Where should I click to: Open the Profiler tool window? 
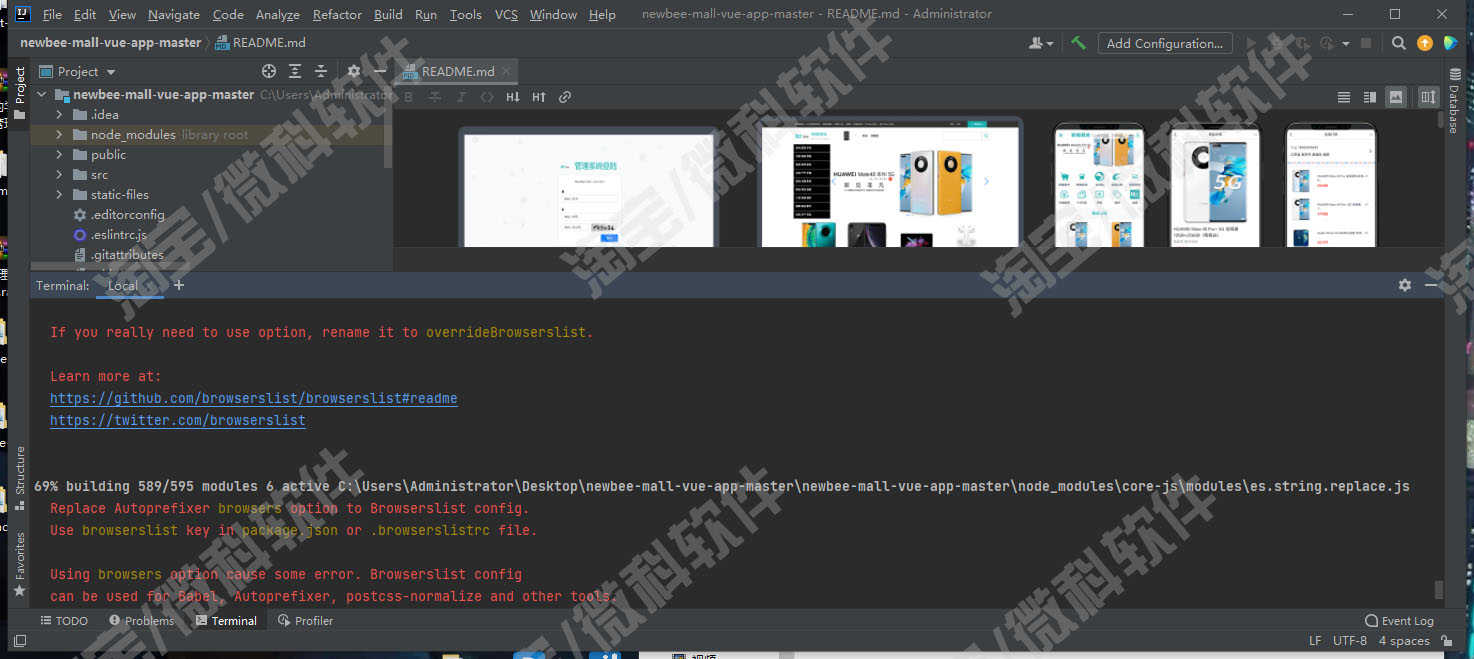pos(305,621)
